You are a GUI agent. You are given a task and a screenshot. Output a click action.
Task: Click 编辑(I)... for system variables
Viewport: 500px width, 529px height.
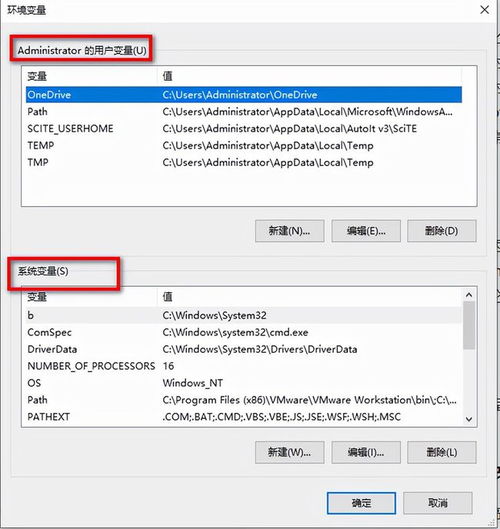[x=366, y=452]
